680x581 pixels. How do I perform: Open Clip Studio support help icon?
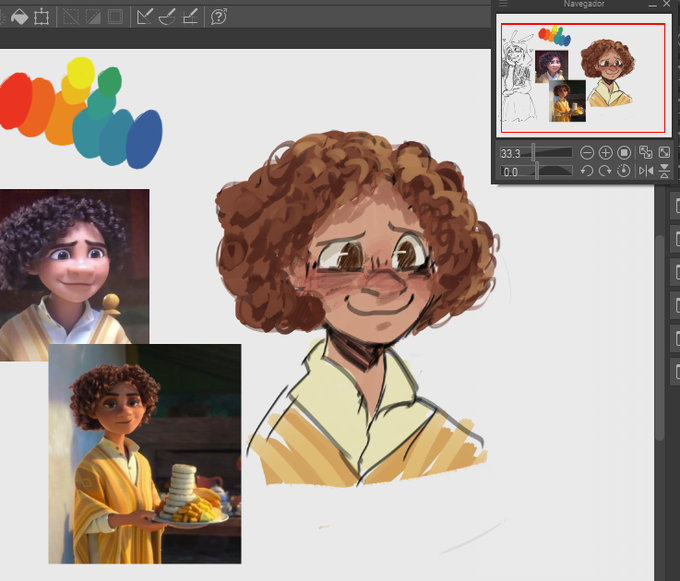[219, 17]
